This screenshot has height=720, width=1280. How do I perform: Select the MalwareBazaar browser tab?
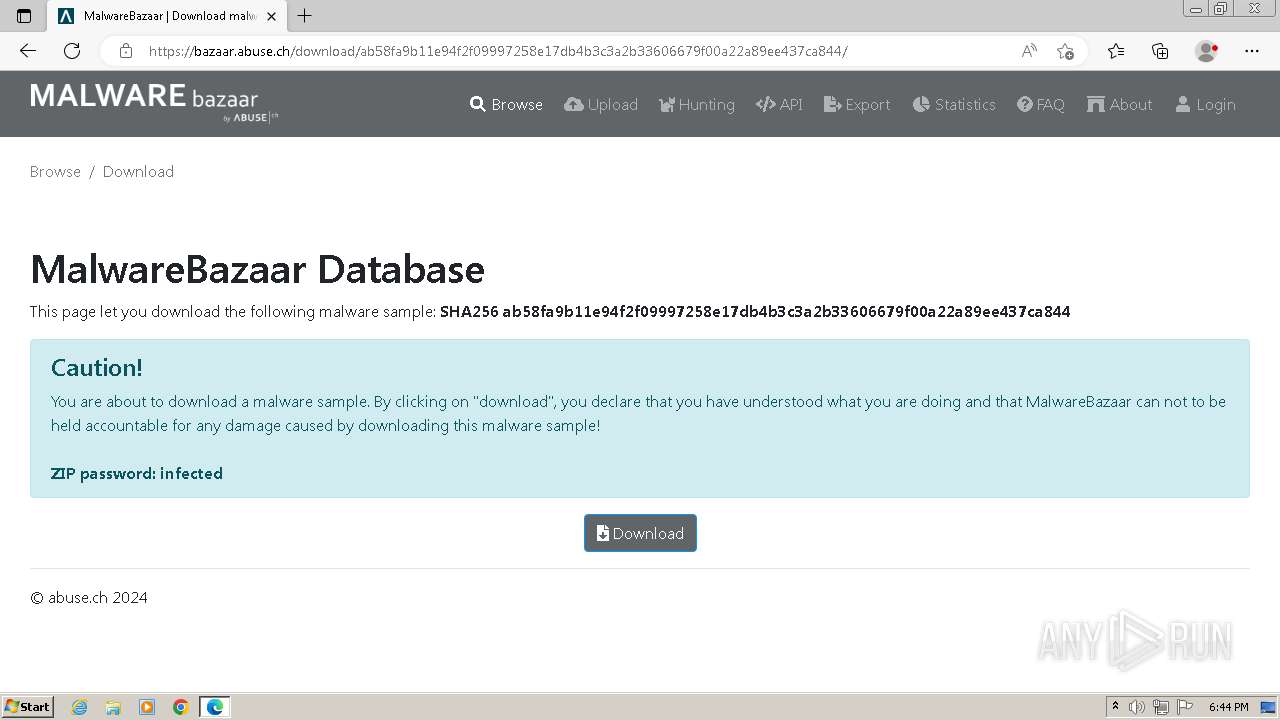(x=167, y=16)
